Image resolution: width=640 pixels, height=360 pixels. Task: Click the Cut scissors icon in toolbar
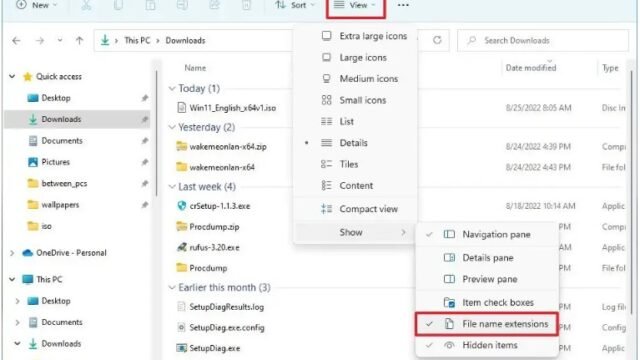[x=86, y=5]
